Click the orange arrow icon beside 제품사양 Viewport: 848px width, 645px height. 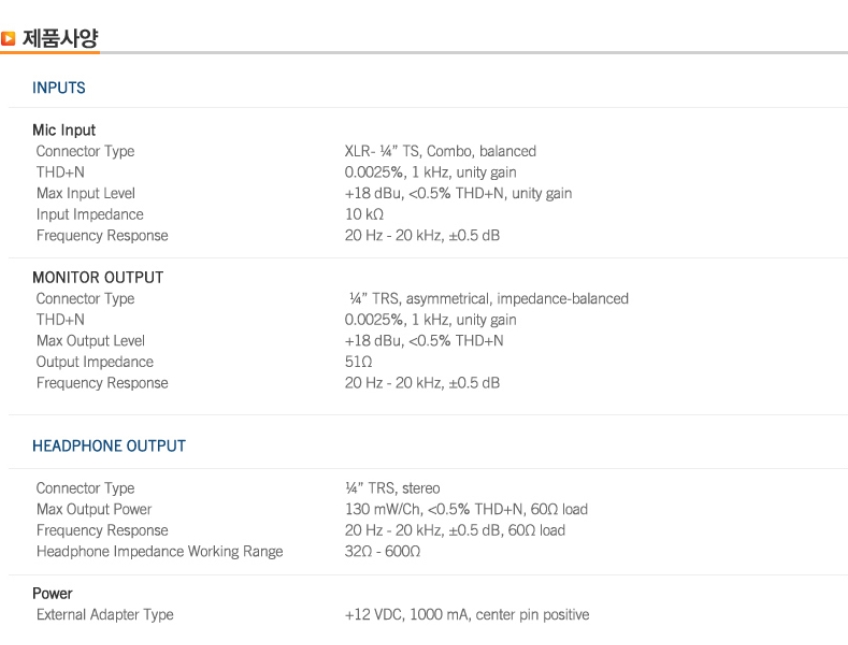point(8,39)
